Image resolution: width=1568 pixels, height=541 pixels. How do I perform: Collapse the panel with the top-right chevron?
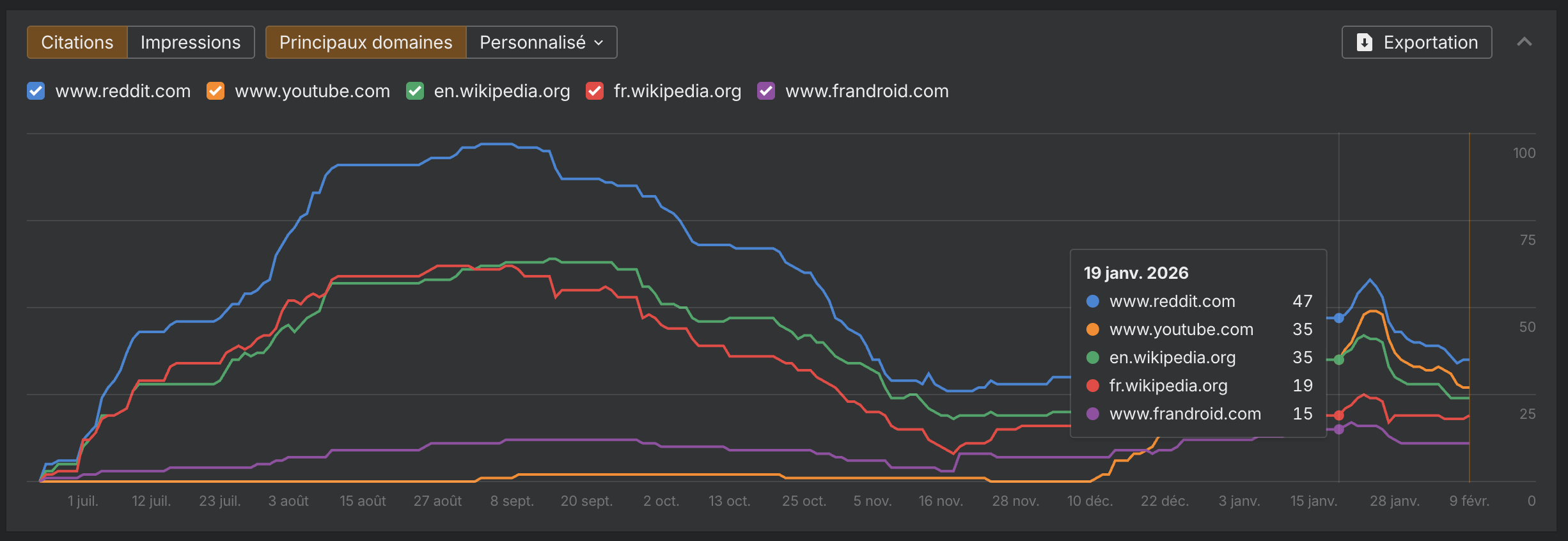[x=1525, y=41]
